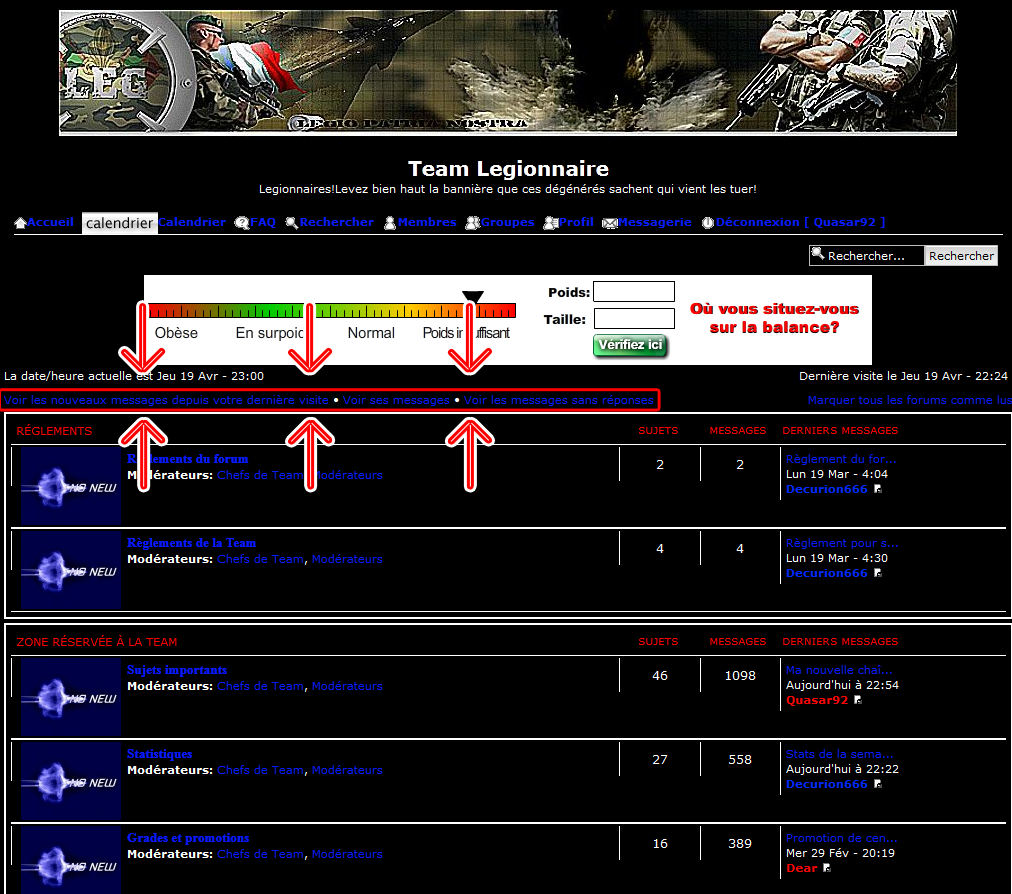Viewport: 1012px width, 894px height.
Task: Click the green Vérifiez ici button
Action: (x=630, y=345)
